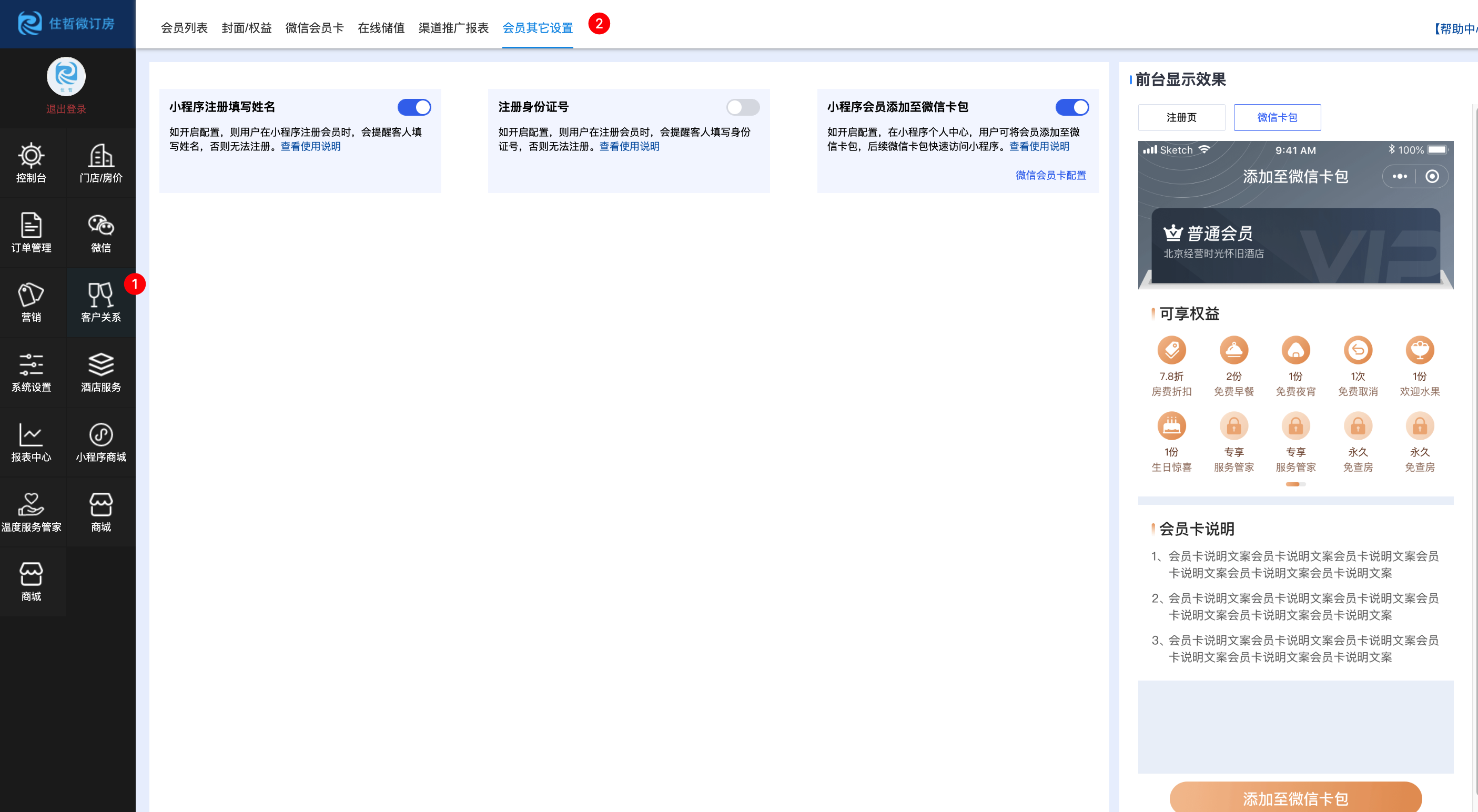This screenshot has height=812, width=1478.
Task: Click the 1次 免费取消 benefit icon
Action: [x=1358, y=350]
